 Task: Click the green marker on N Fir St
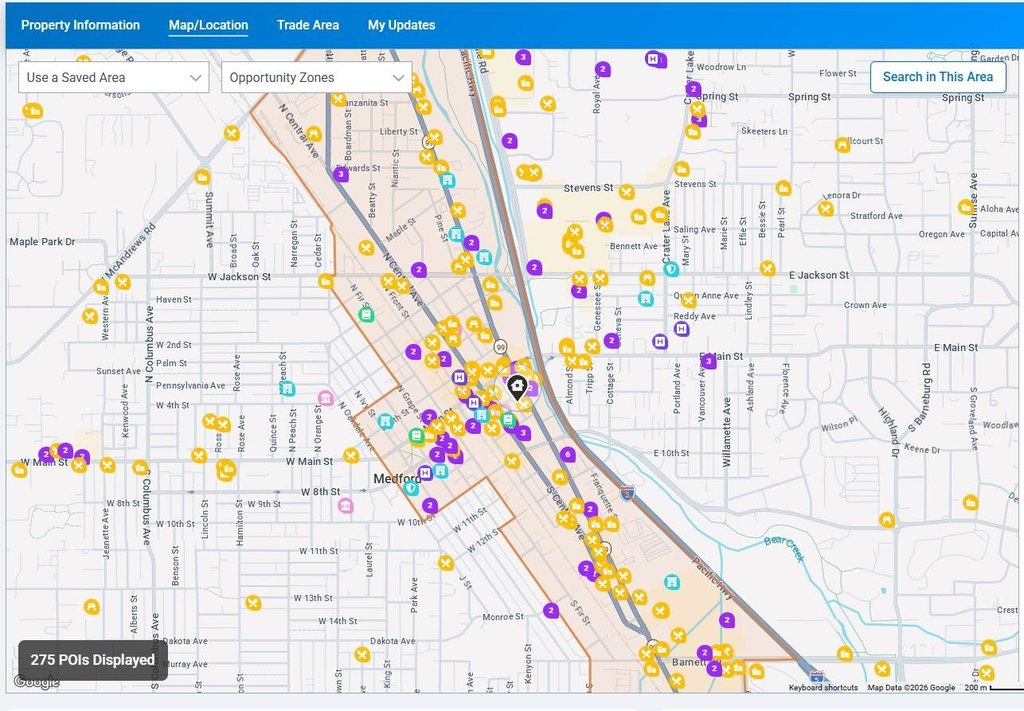coord(366,314)
